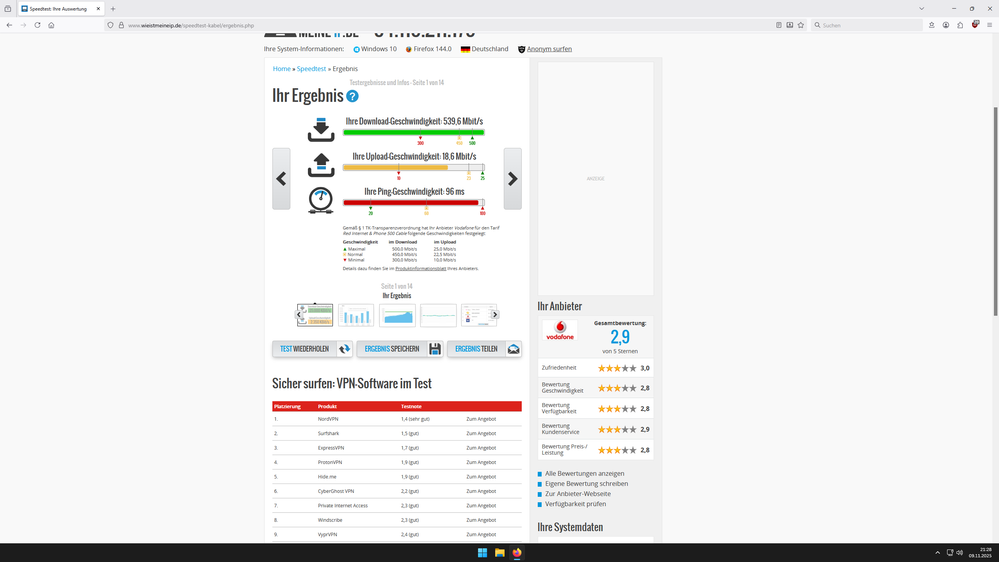Click the Suchen search field
This screenshot has height=562, width=999.
tap(866, 25)
